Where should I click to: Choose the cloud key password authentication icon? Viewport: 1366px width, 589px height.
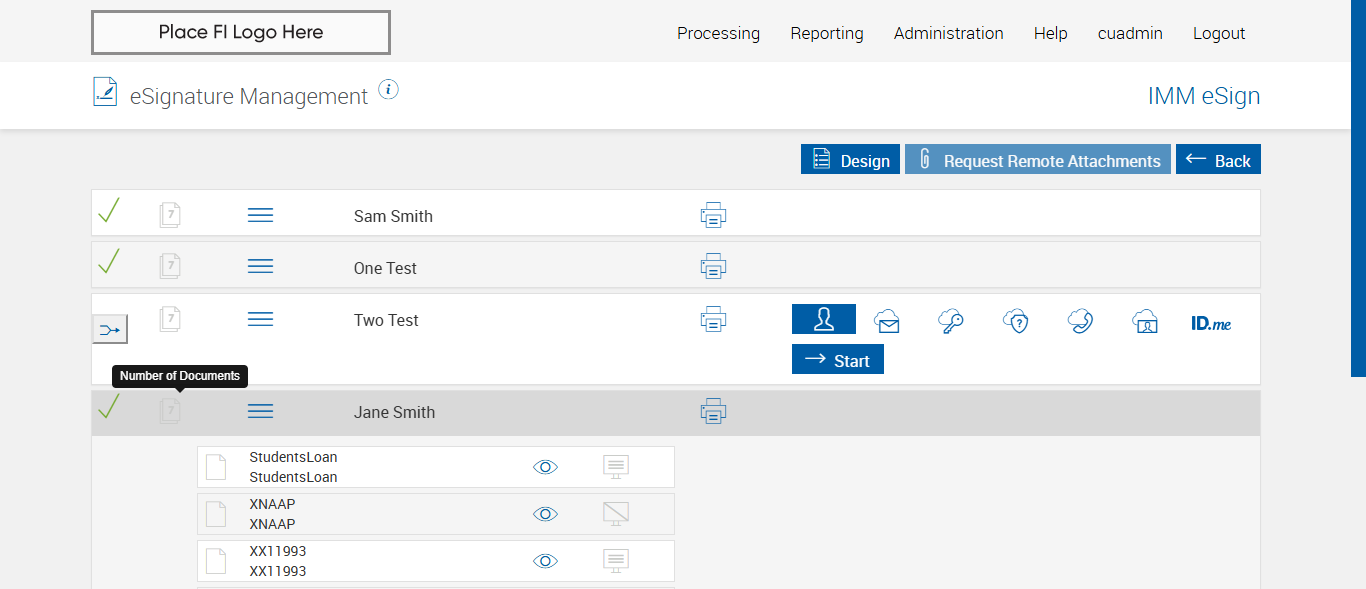tap(950, 321)
